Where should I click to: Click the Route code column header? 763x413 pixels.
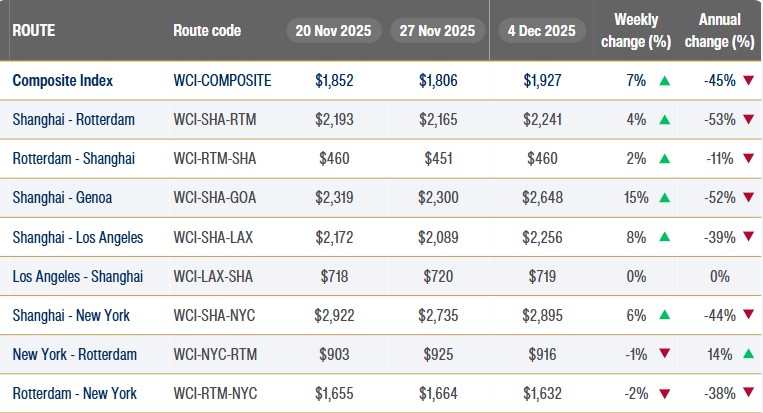pos(207,30)
